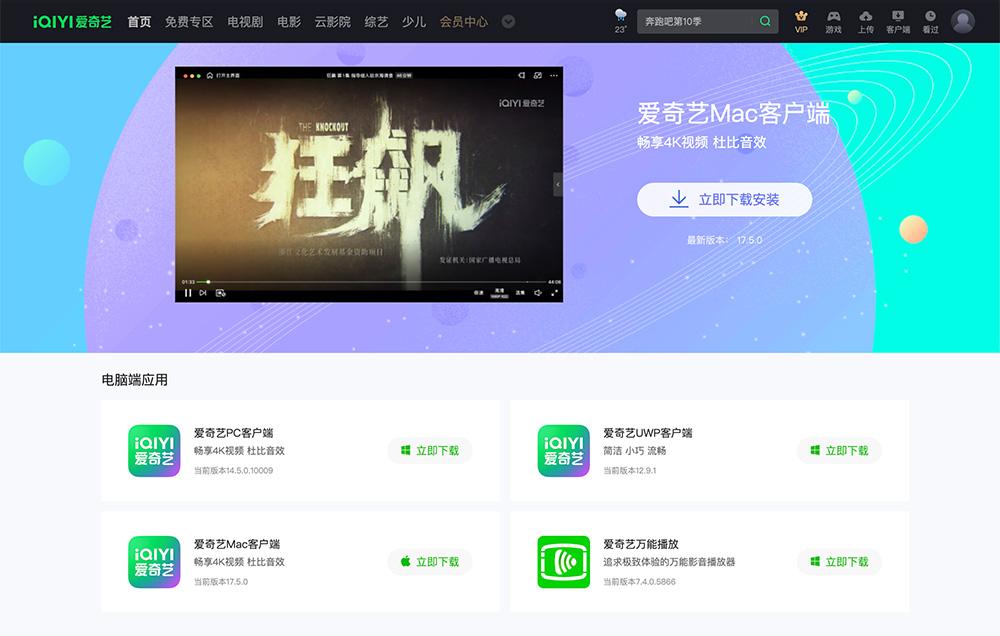Click the player preview progress bar
Image resolution: width=1000 pixels, height=636 pixels.
coord(371,281)
